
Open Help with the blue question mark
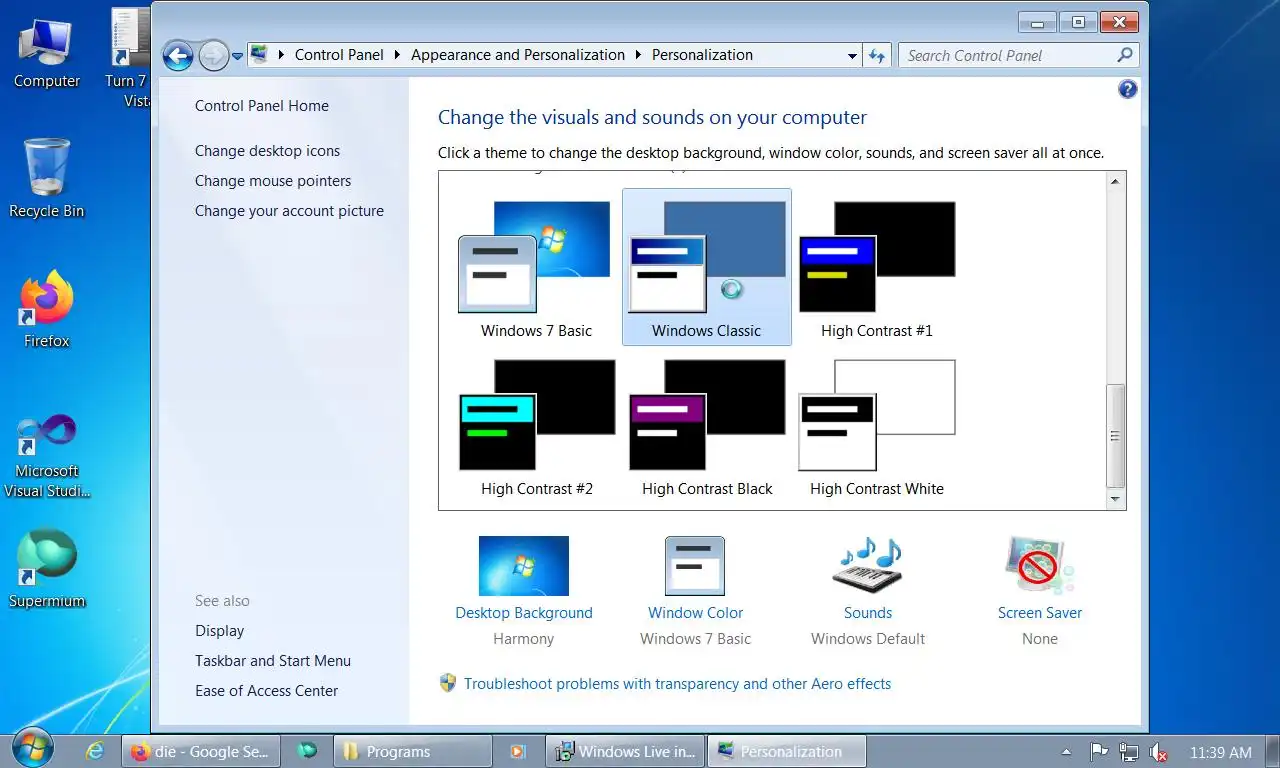(1128, 89)
